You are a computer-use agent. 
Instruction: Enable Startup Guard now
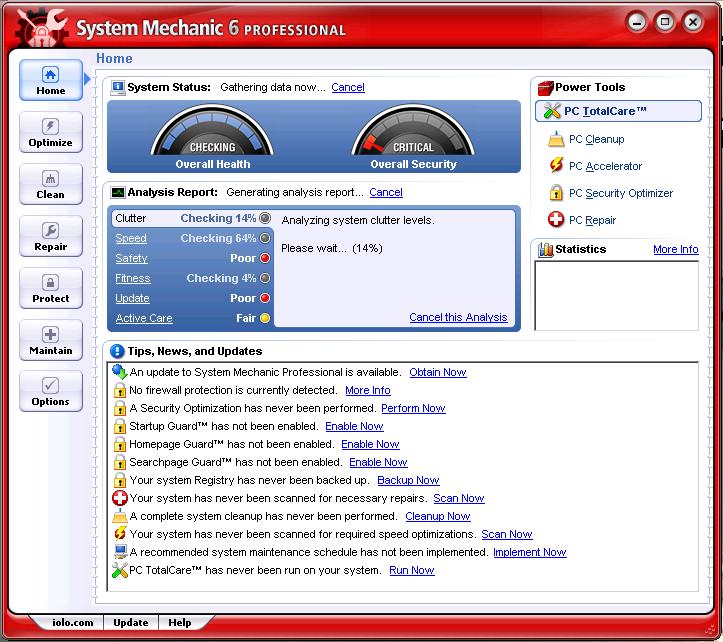[x=355, y=426]
